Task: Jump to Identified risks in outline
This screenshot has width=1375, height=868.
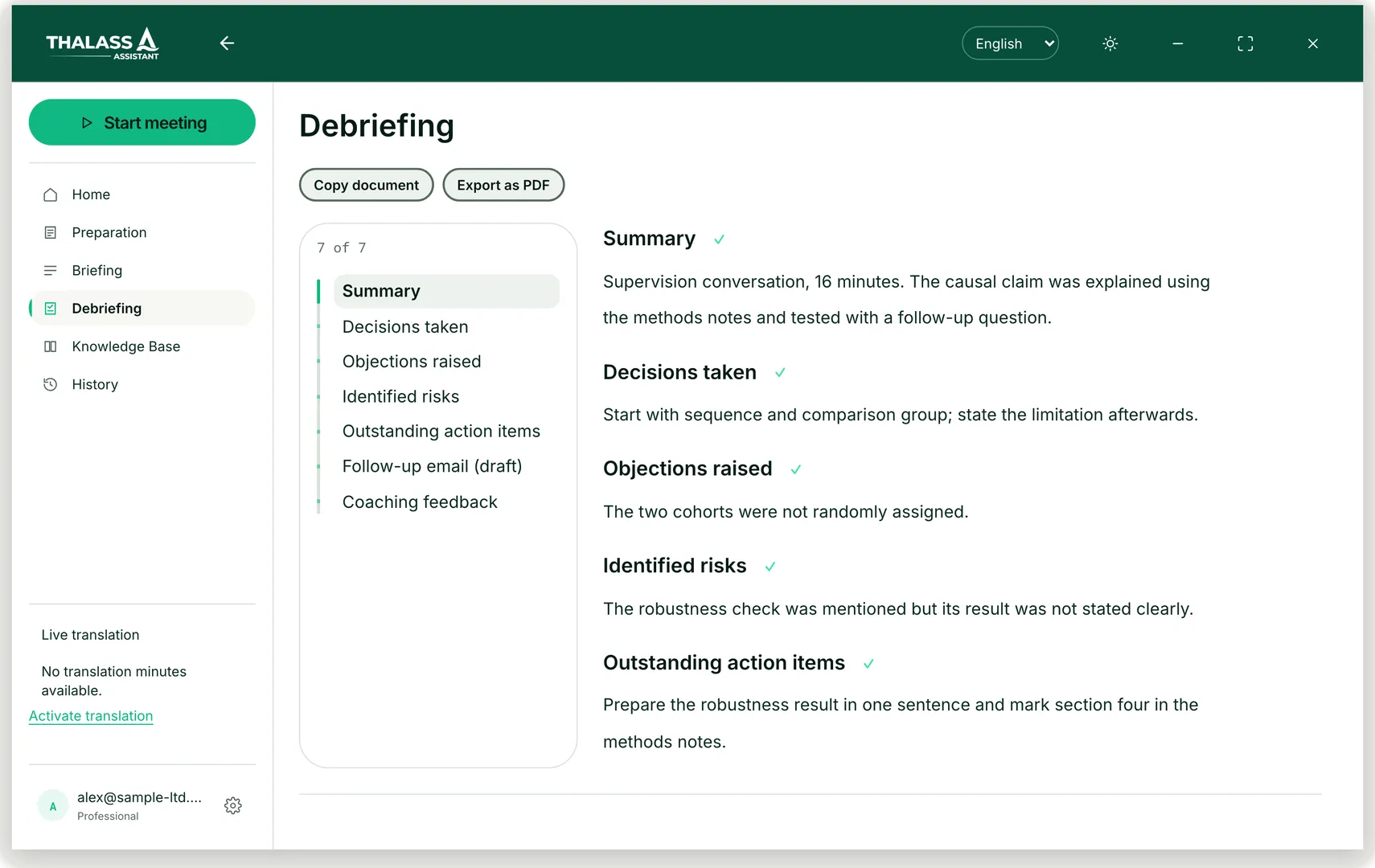Action: (x=400, y=396)
